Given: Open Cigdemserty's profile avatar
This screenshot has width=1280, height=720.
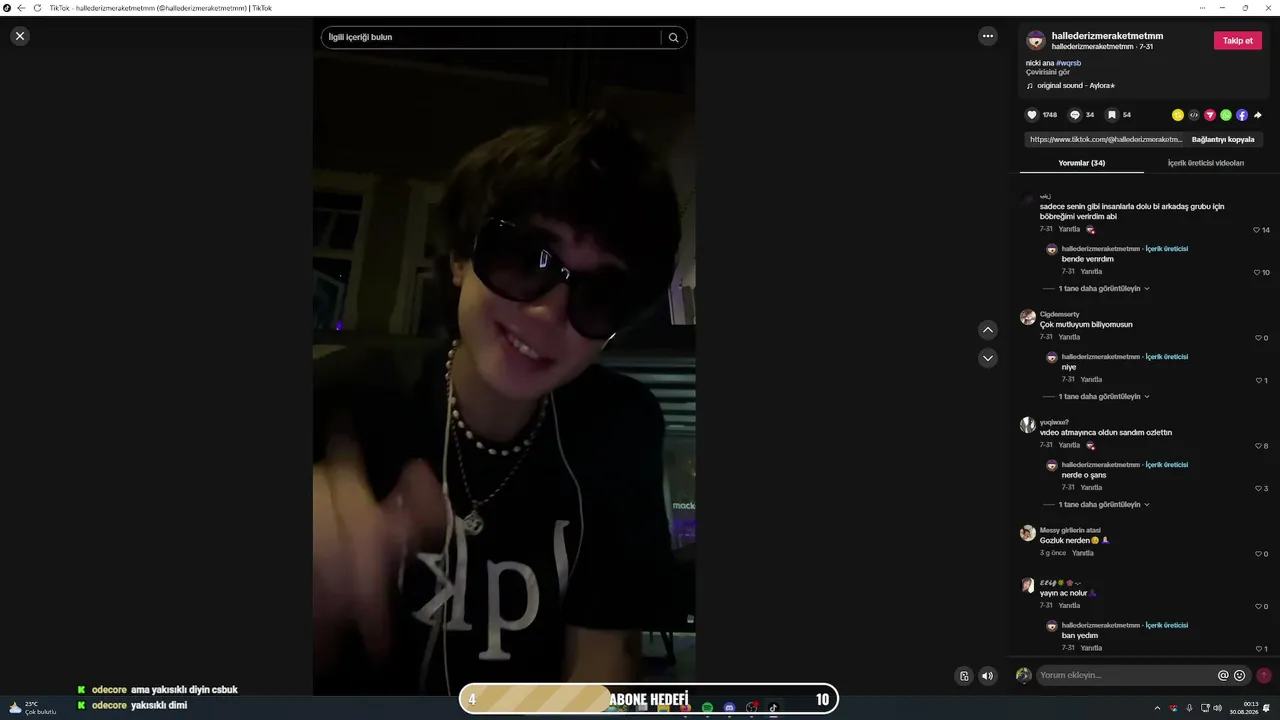Looking at the screenshot, I should 1027,317.
